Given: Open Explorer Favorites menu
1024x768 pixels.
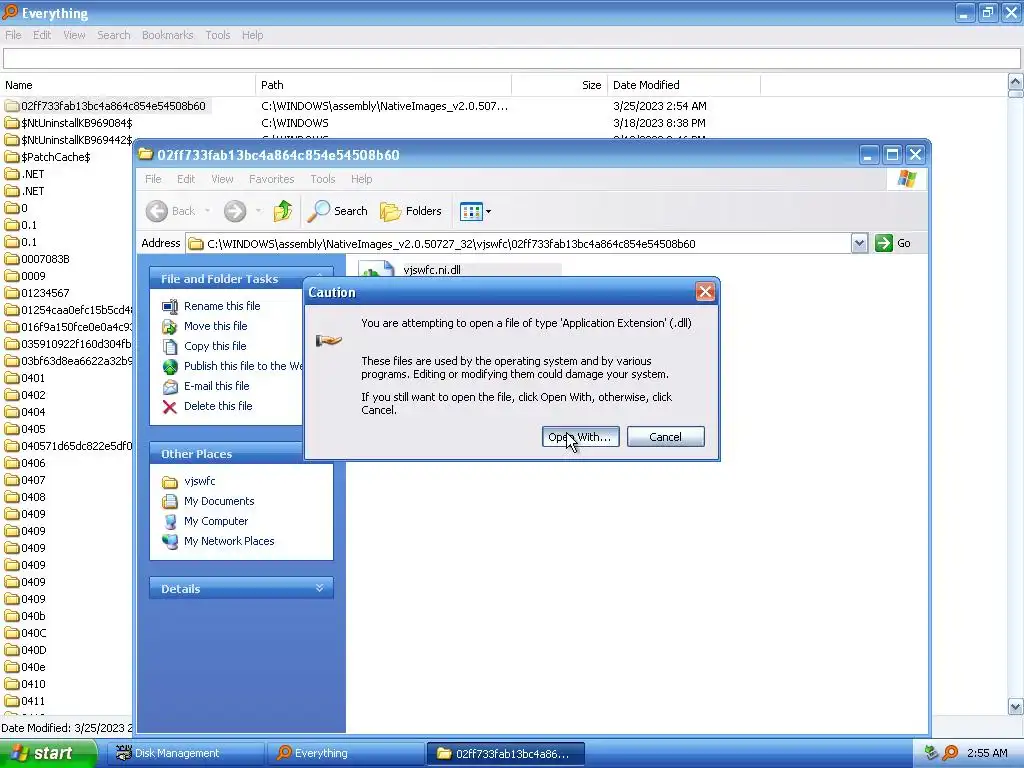Looking at the screenshot, I should point(272,179).
